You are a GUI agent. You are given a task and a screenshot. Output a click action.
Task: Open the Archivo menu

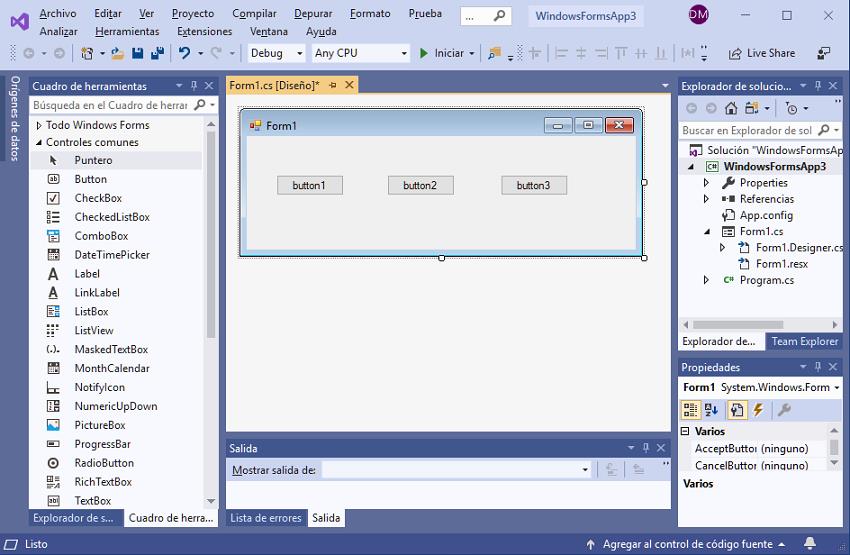point(58,14)
